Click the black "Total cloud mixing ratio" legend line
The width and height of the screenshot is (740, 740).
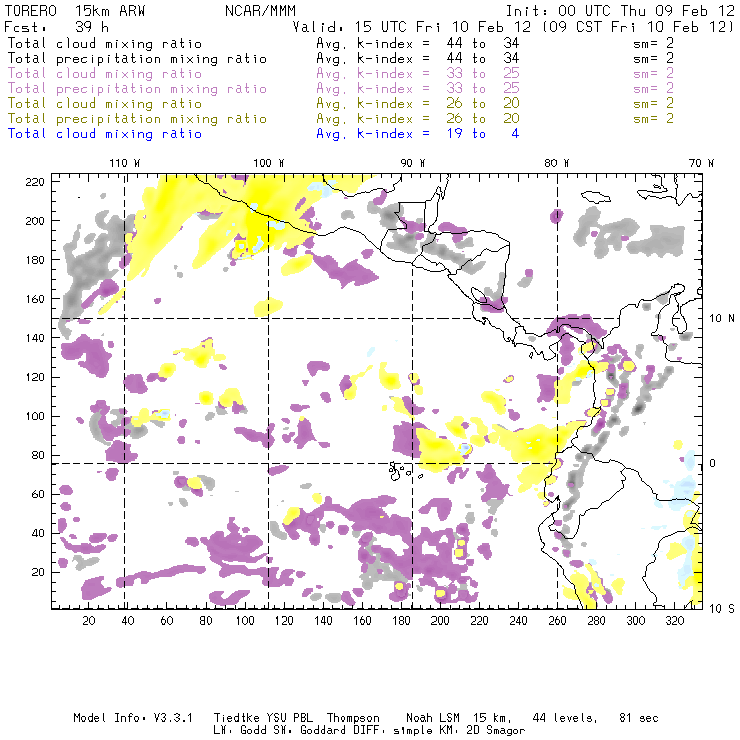click(x=105, y=43)
